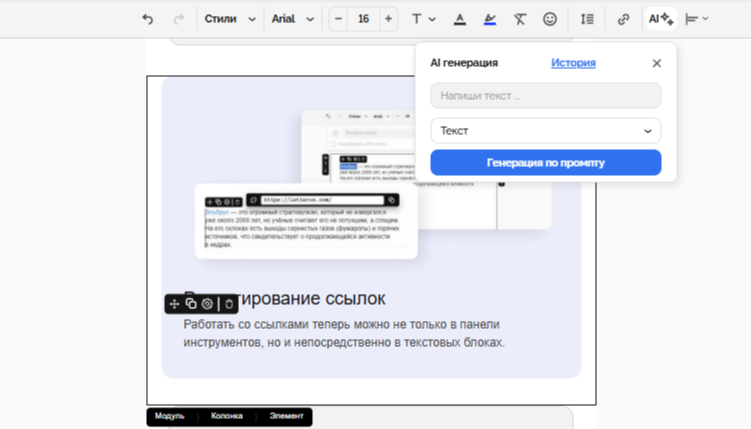
Task: Click the font size field showing 16
Action: click(363, 19)
